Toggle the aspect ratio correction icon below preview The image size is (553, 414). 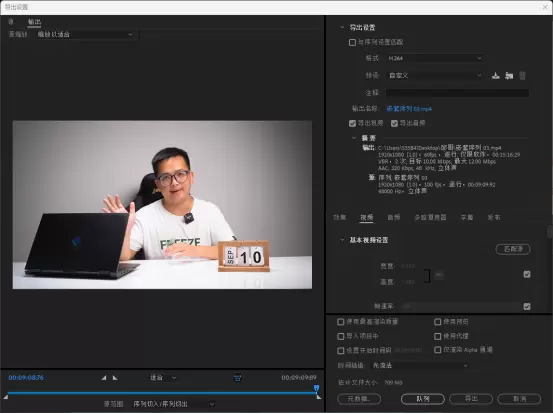[237, 378]
